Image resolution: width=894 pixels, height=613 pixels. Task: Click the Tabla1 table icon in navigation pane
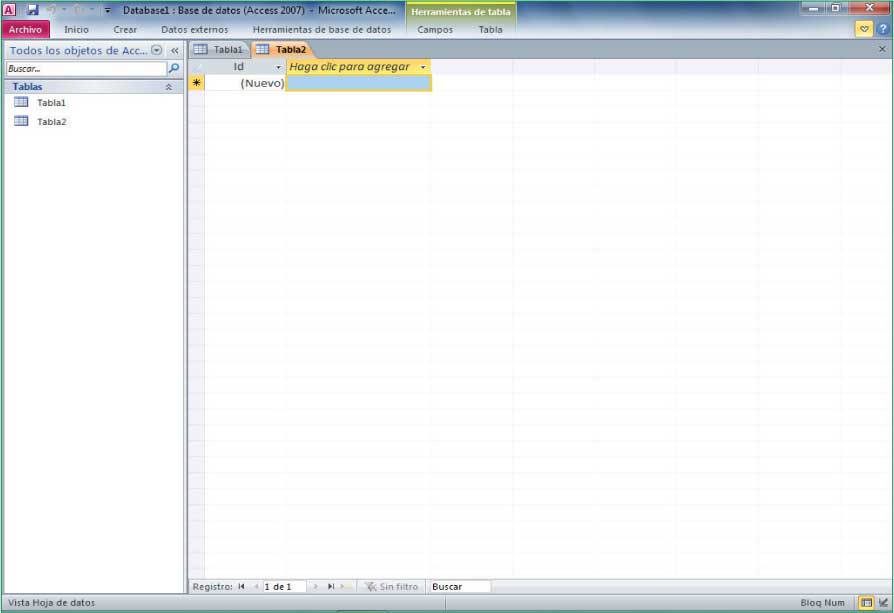pos(21,102)
